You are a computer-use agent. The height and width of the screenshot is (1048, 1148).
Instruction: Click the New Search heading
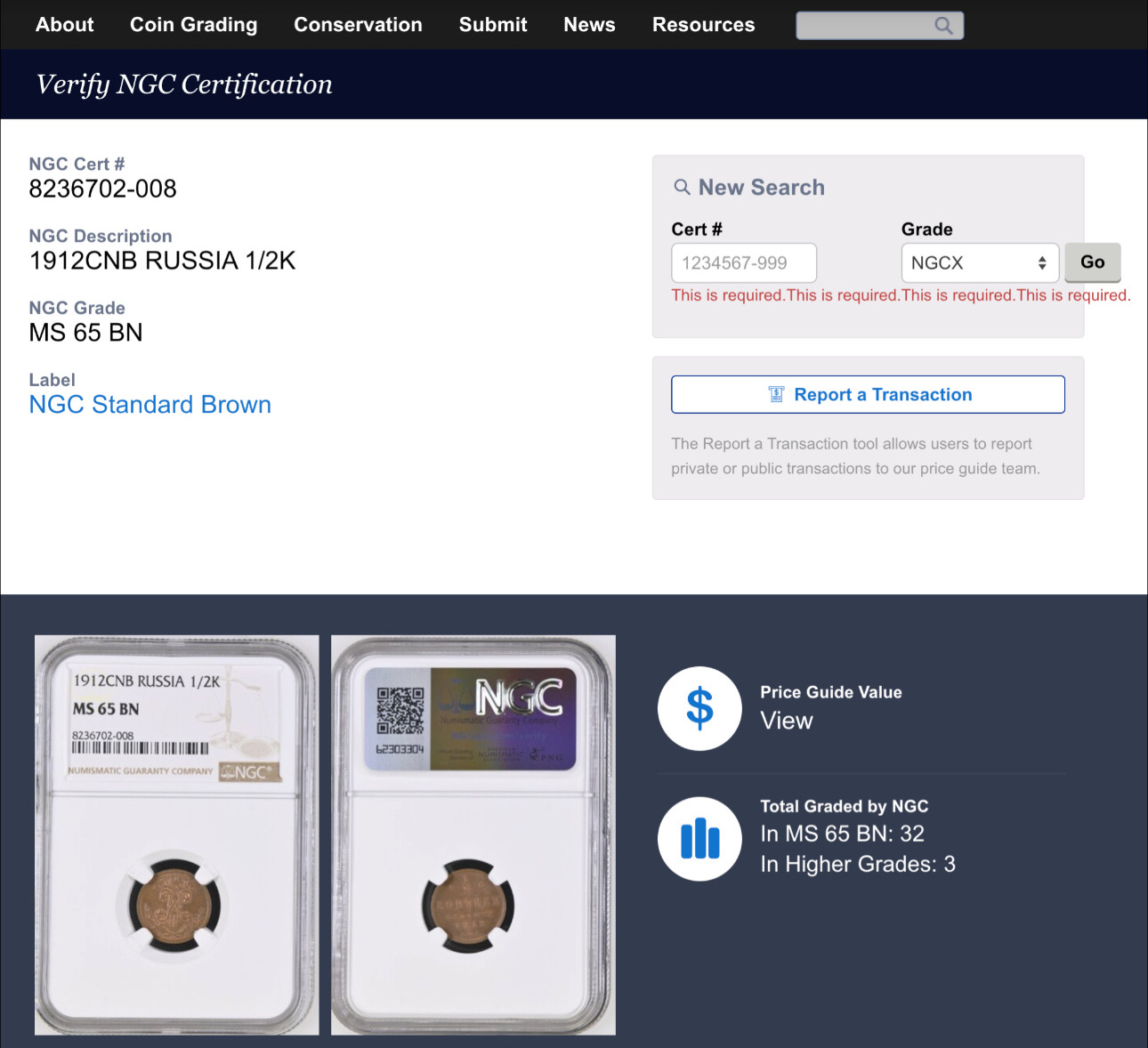pyautogui.click(x=762, y=187)
